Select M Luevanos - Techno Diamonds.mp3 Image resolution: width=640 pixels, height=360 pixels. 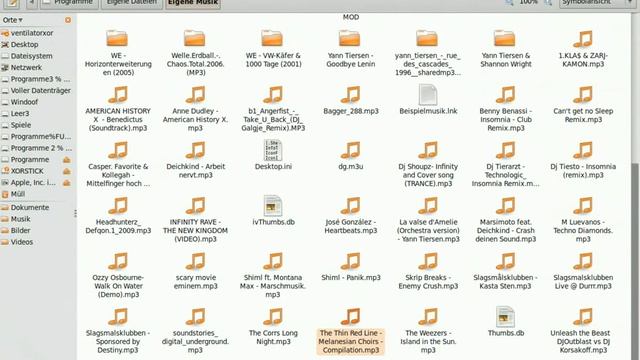click(583, 219)
